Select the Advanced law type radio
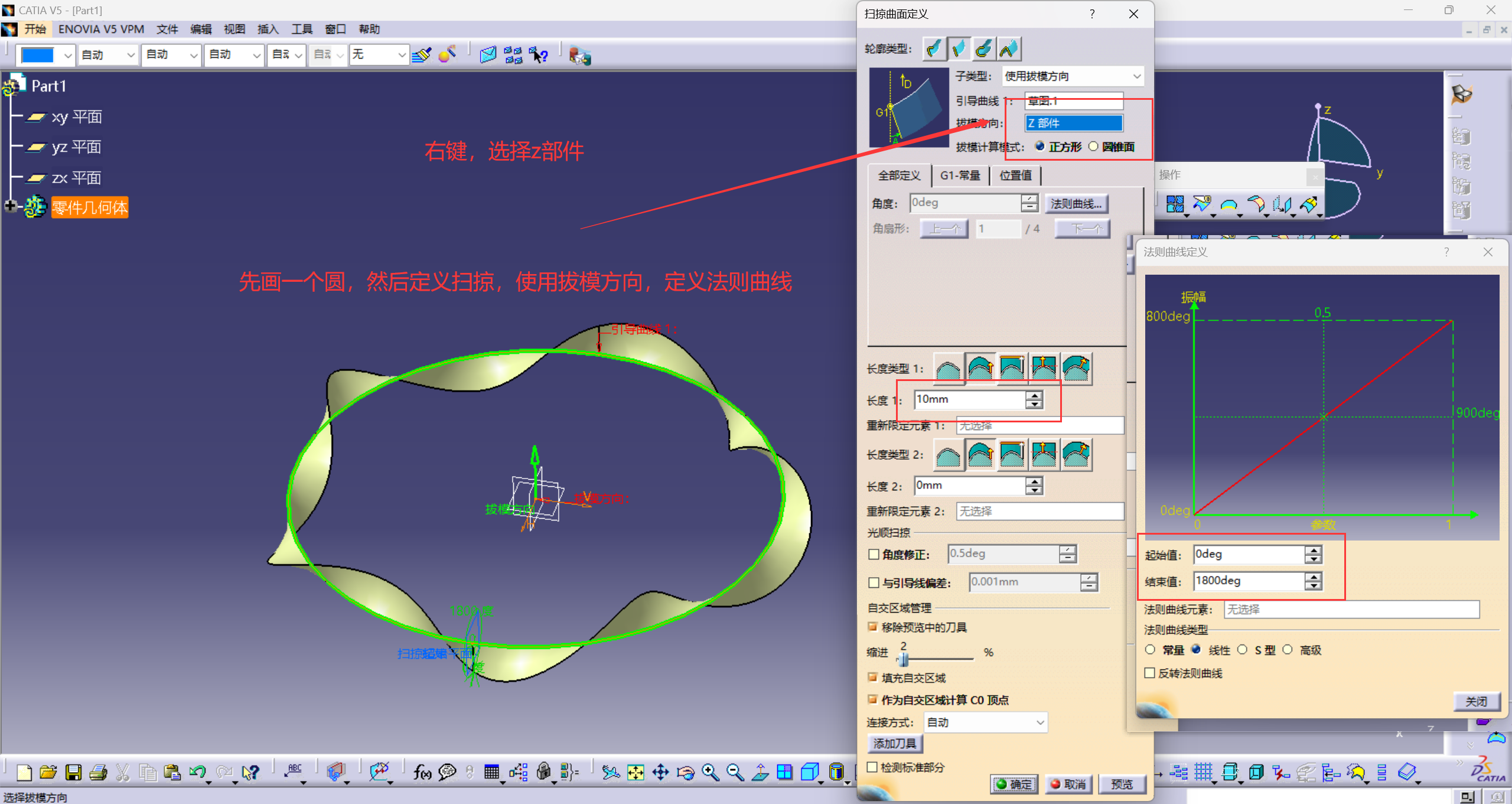 (1288, 650)
